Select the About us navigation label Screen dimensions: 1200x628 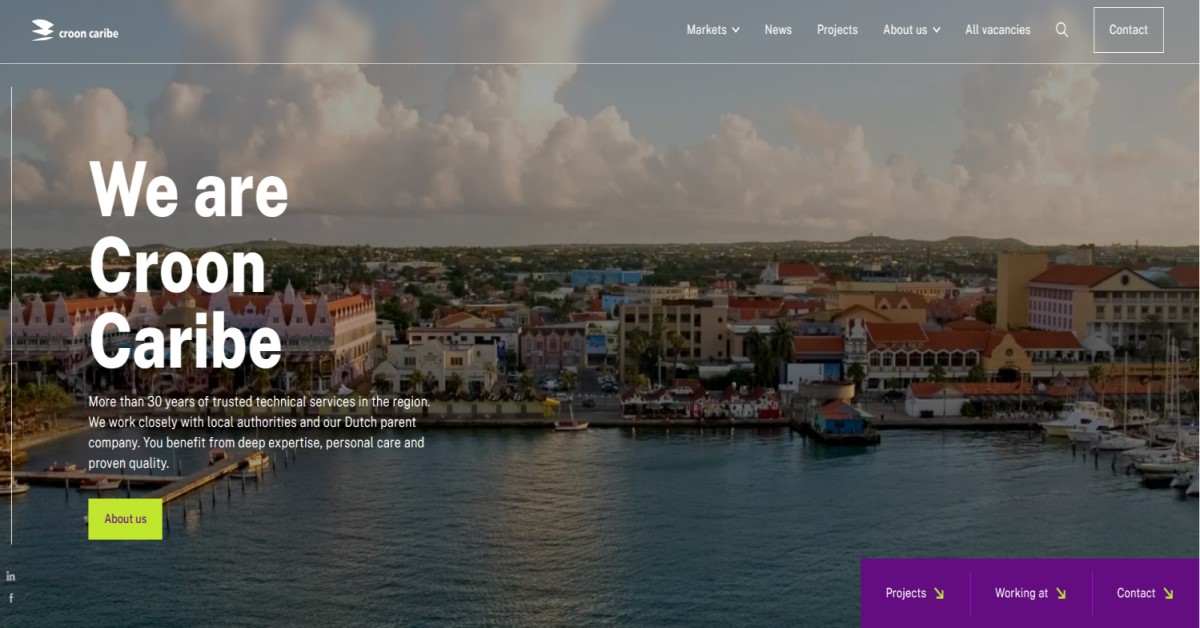[905, 30]
